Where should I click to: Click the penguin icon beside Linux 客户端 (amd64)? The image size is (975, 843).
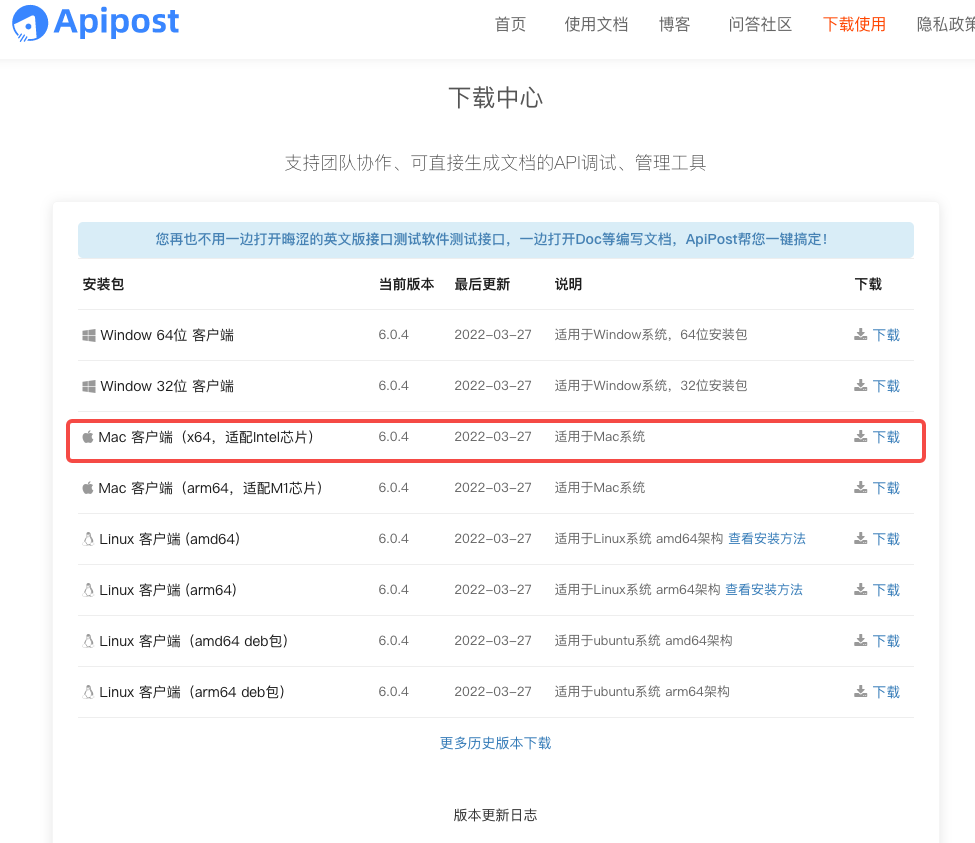88,539
